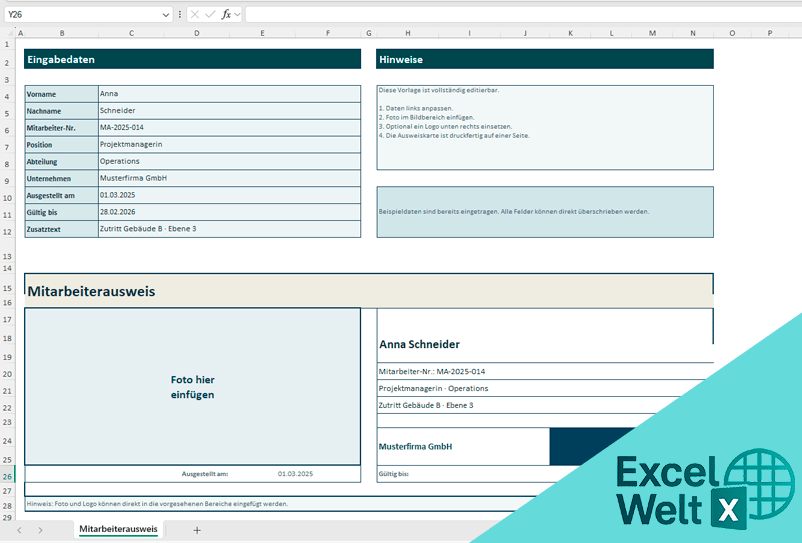This screenshot has height=543, width=802.
Task: Click the three-dot handle beside the Name Box
Action: pos(180,15)
